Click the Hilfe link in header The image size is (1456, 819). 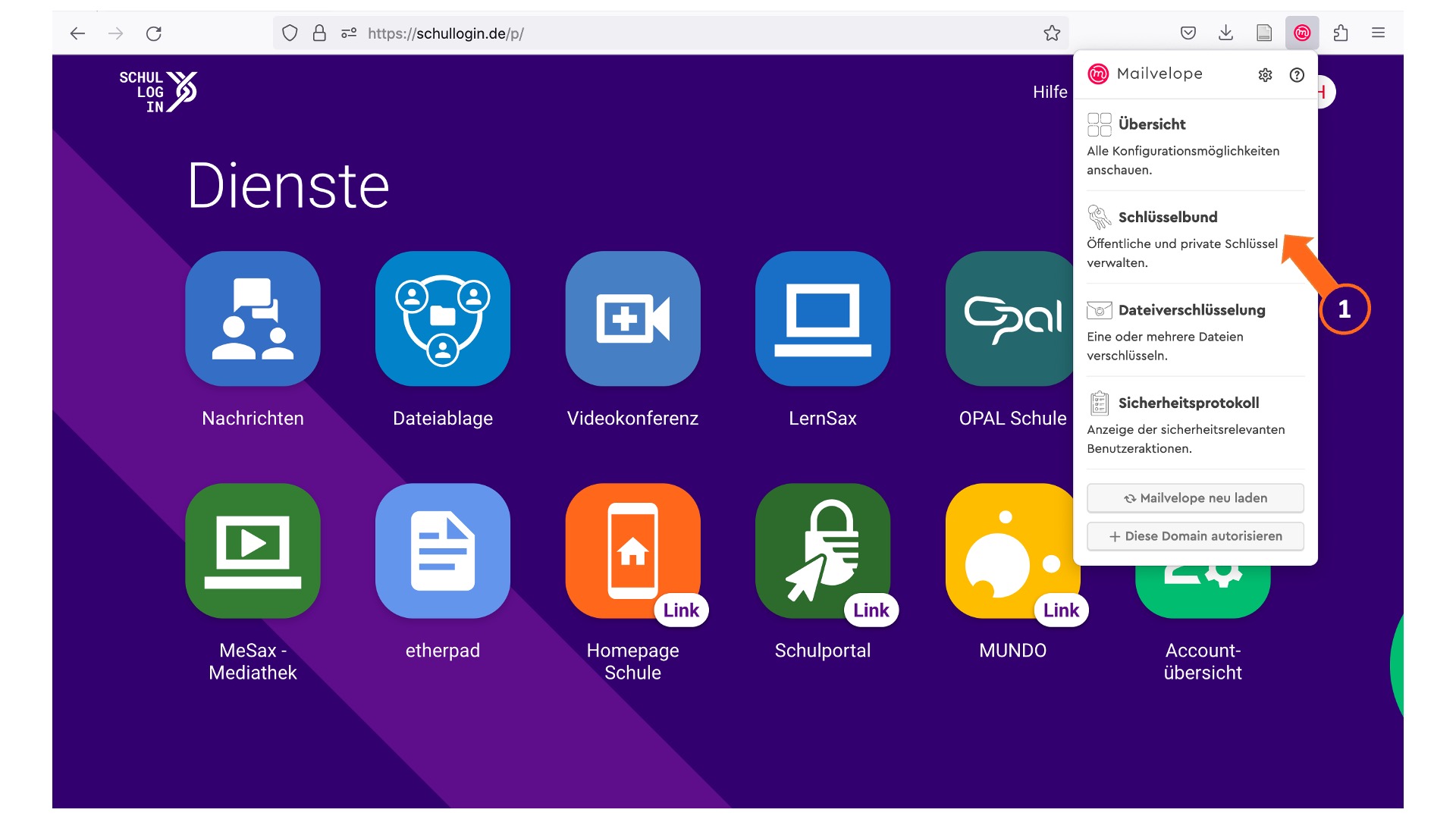(1050, 92)
